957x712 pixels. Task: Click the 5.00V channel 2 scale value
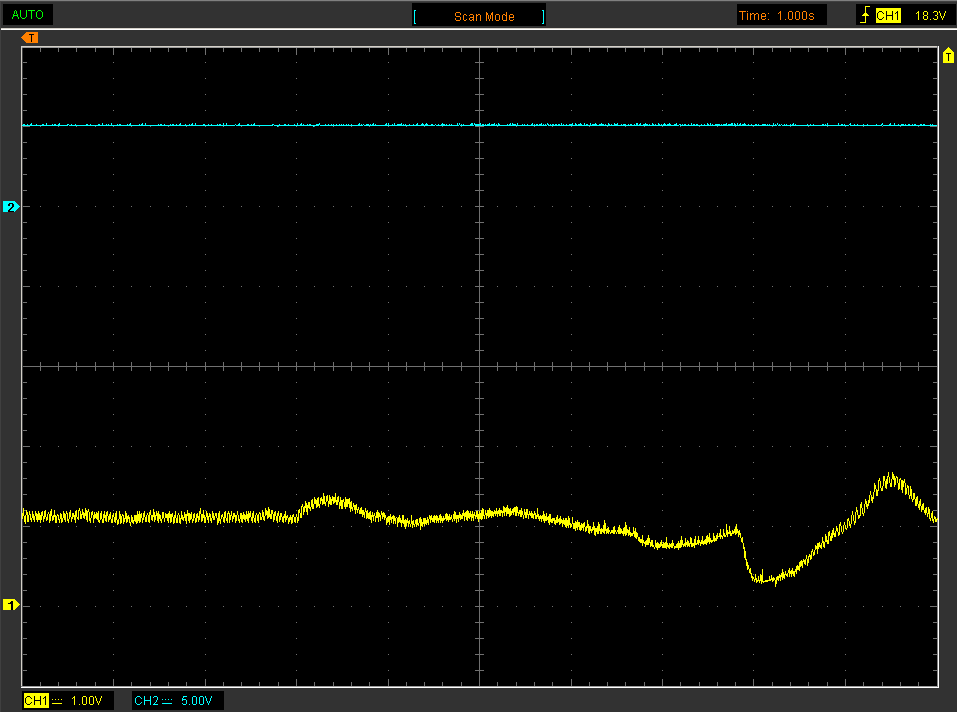coord(197,700)
